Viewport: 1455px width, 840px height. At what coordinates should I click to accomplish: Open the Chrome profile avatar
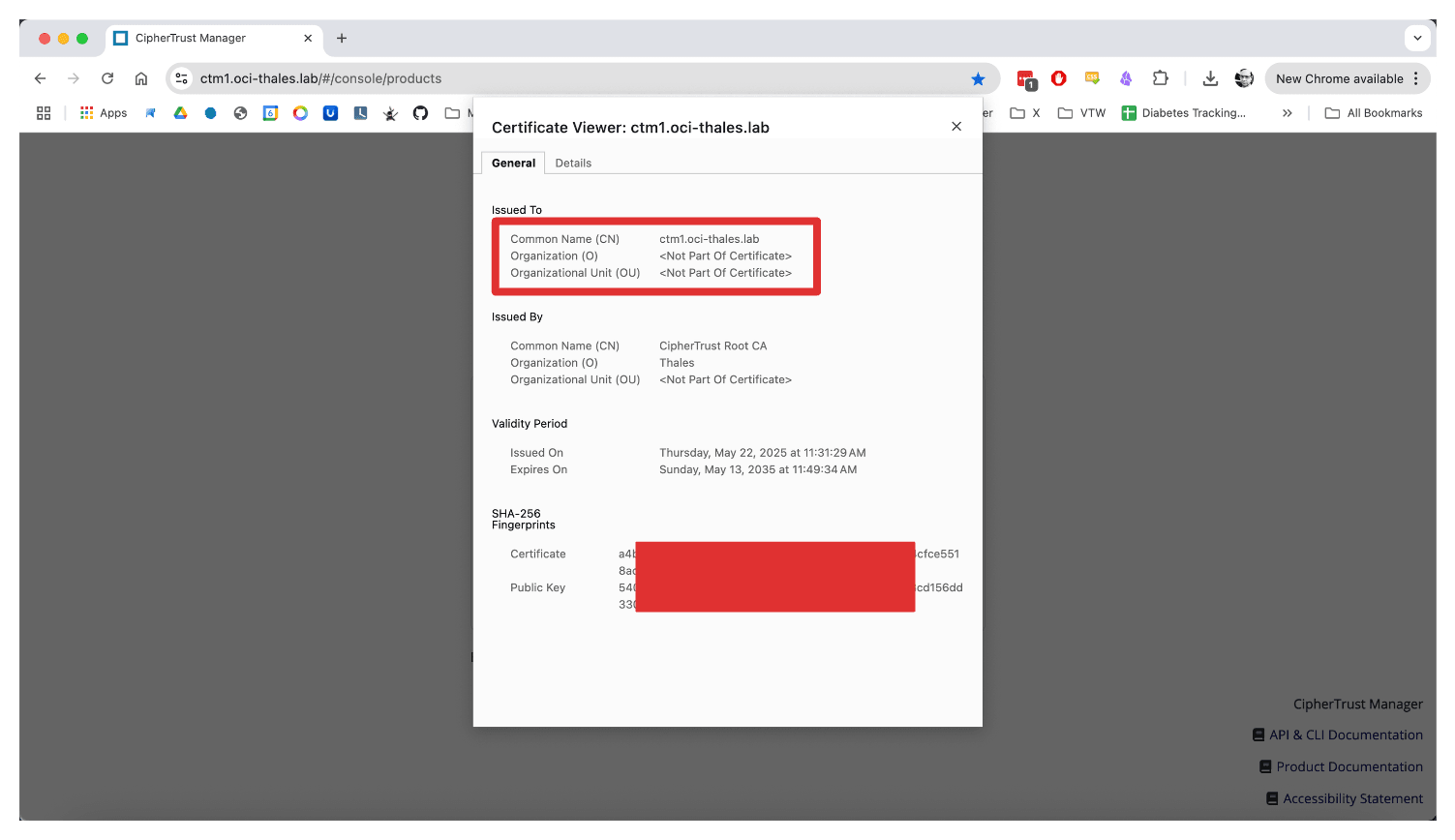pos(1244,78)
